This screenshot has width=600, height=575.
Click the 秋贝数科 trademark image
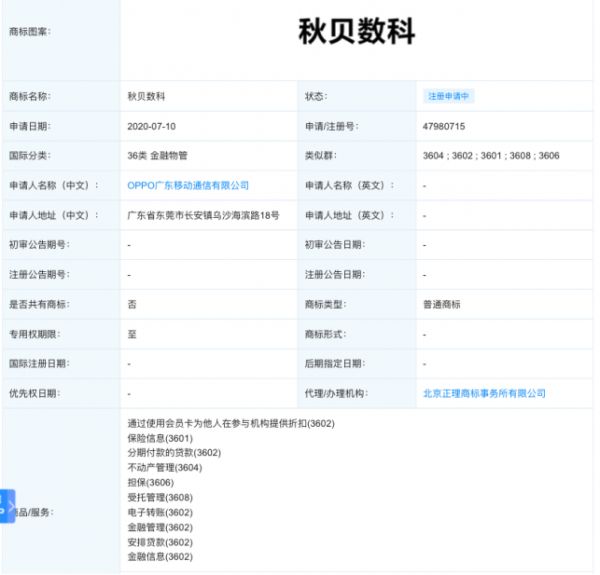point(357,32)
